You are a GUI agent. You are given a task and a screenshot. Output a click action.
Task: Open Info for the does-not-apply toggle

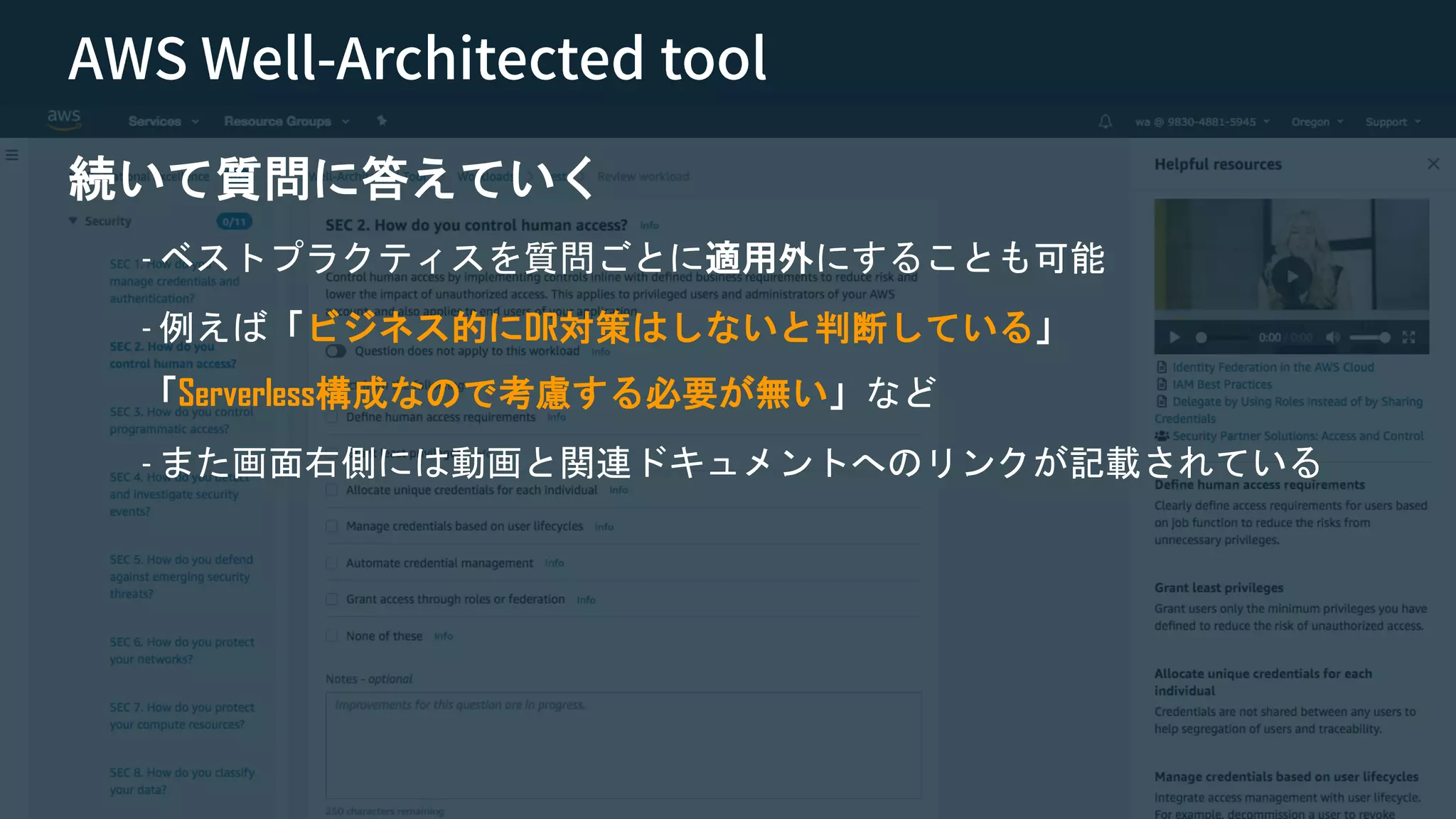click(601, 352)
